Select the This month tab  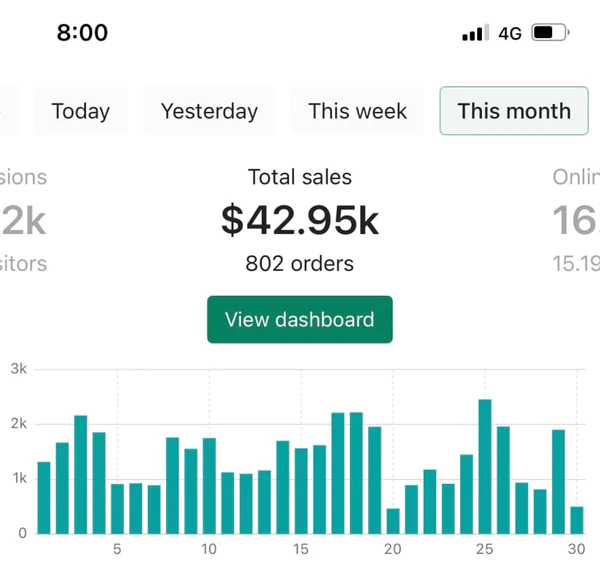point(514,111)
